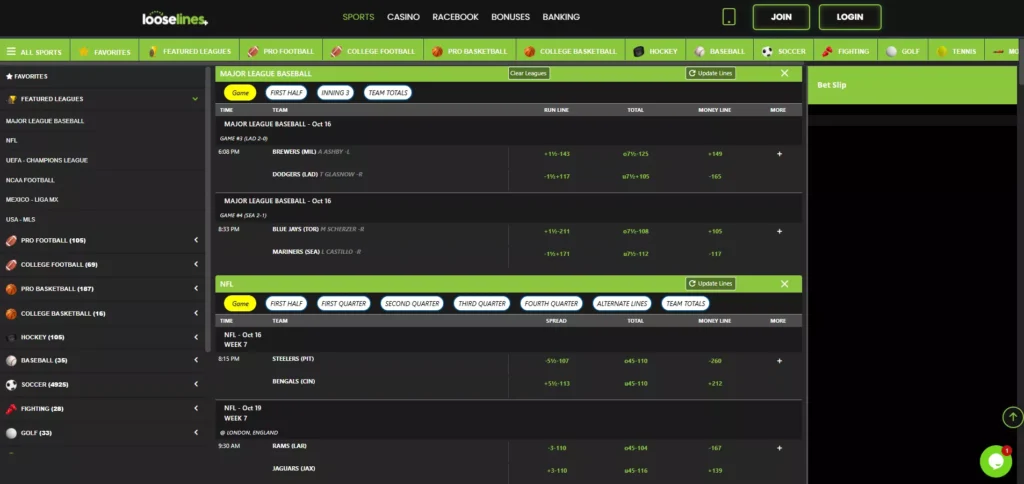Bet Mariners total u7½-112

point(635,253)
